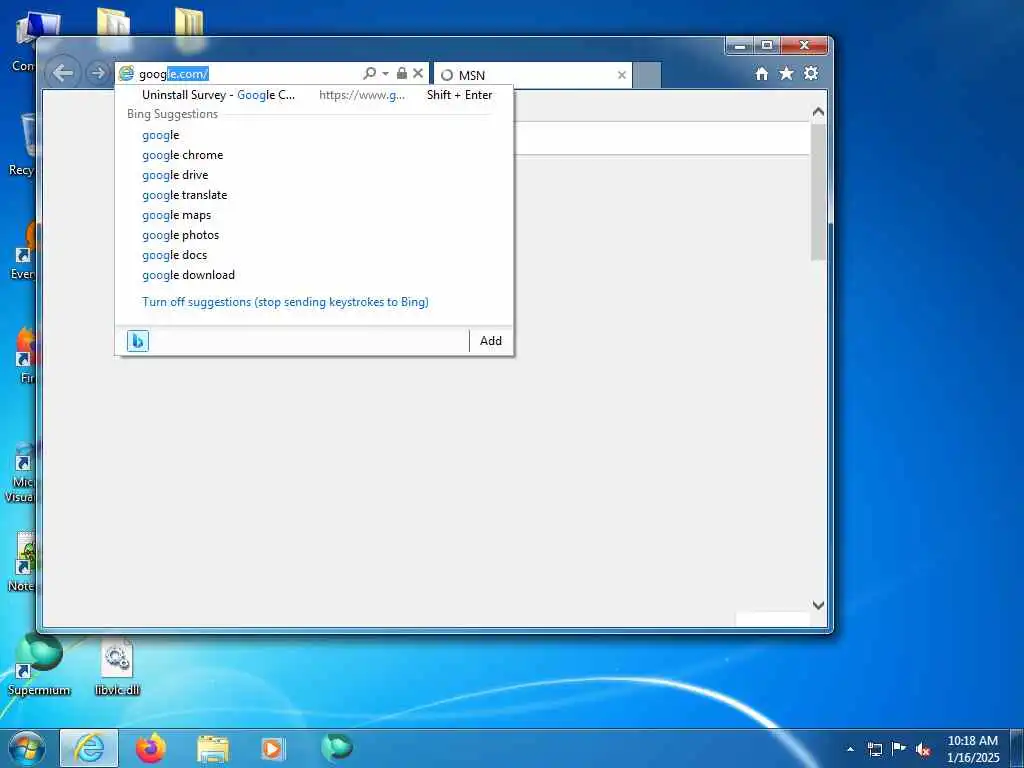Click the browser Forward arrow button
1024x768 pixels.
pos(97,72)
